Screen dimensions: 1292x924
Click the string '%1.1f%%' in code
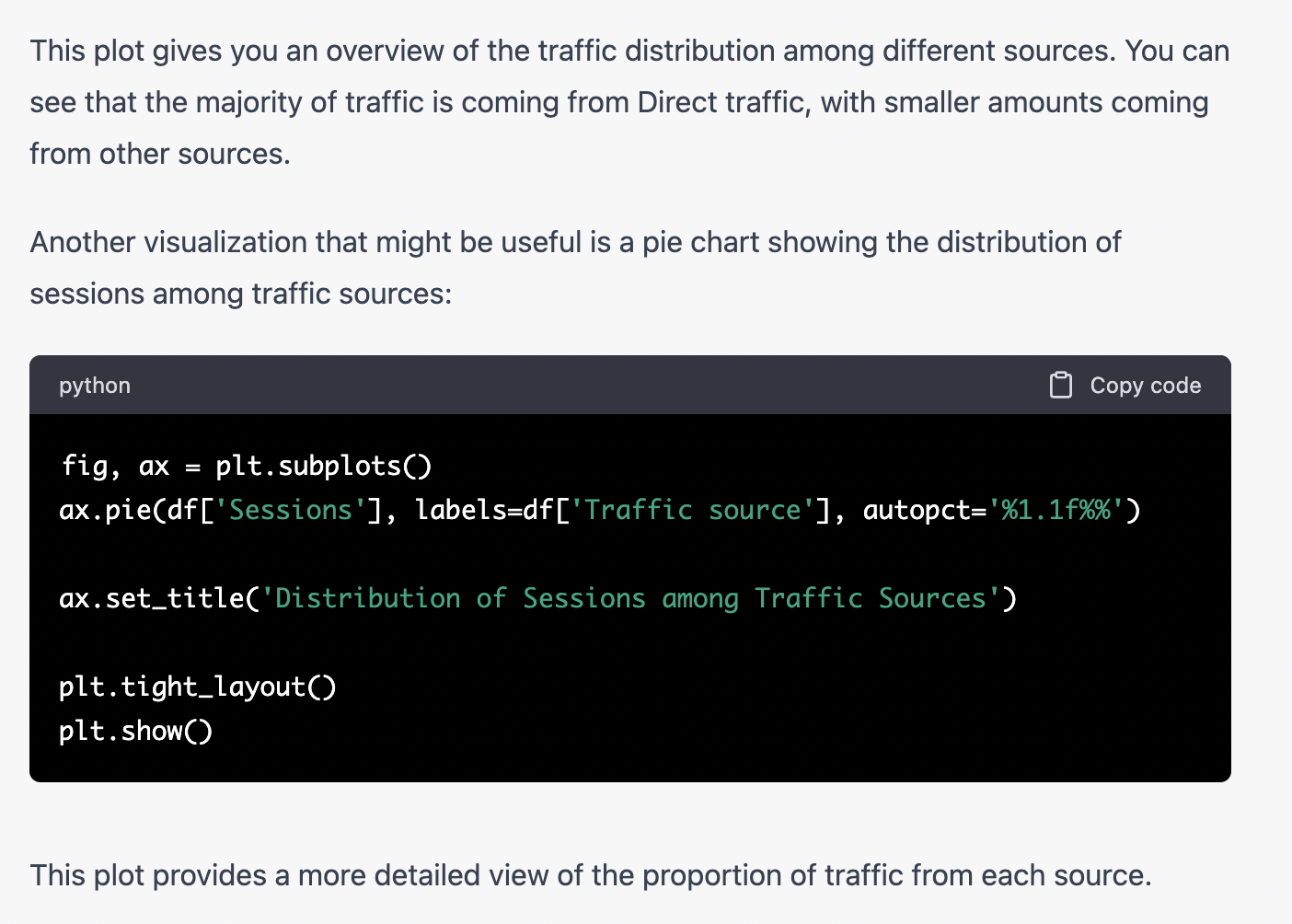[1056, 510]
